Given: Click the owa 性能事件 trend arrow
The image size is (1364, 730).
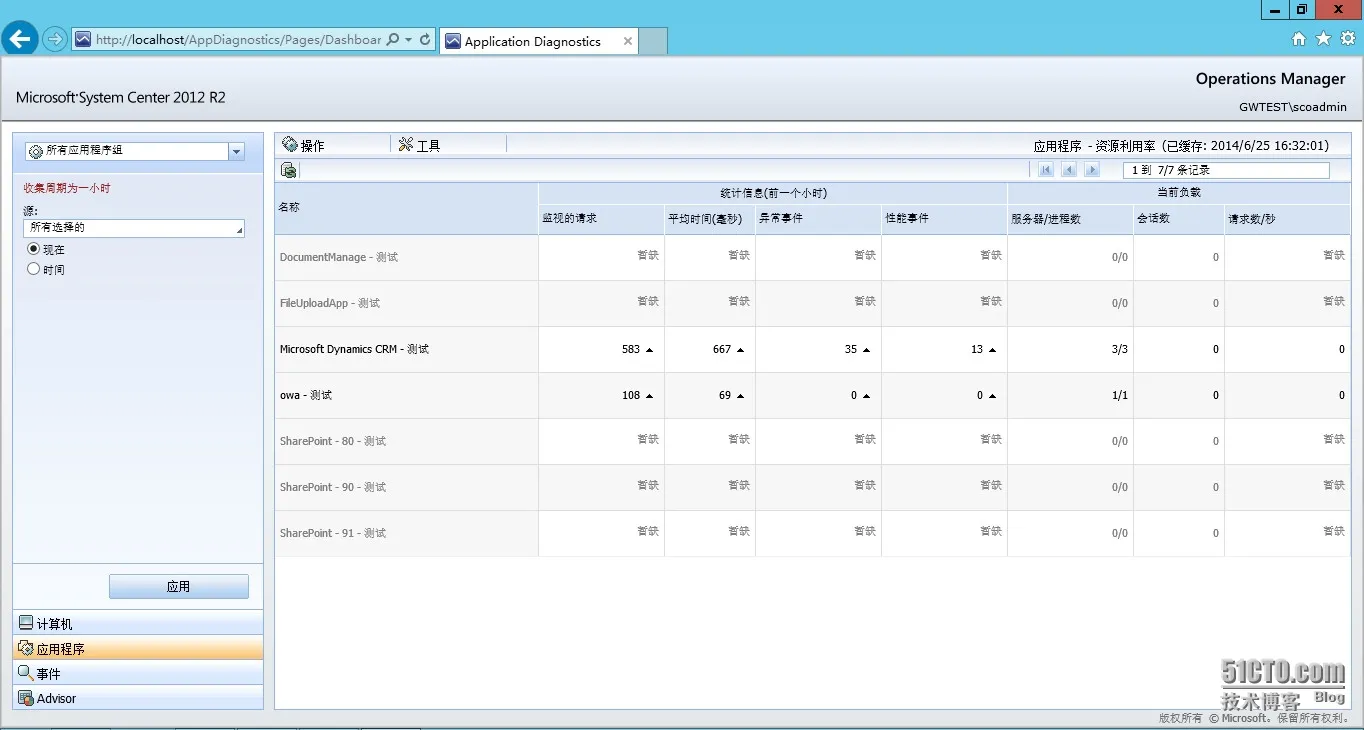Looking at the screenshot, I should click(992, 396).
